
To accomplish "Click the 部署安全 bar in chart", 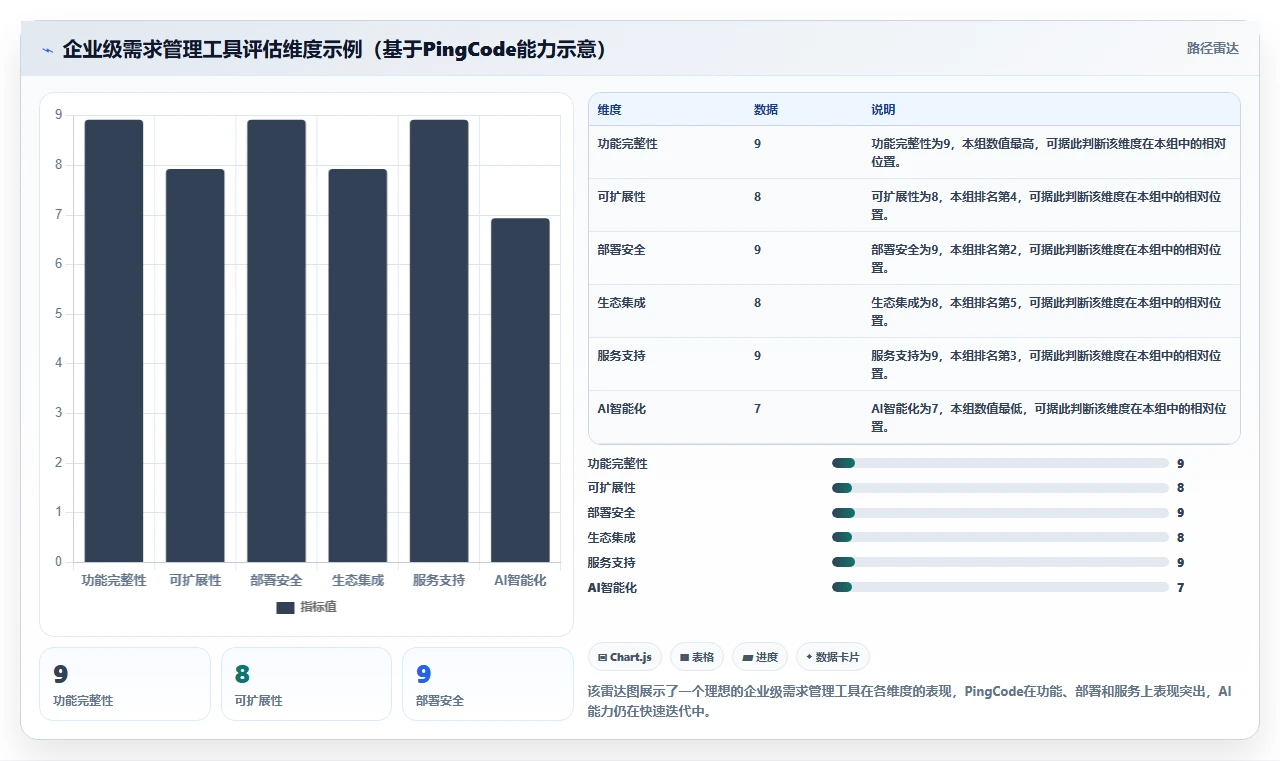I will point(277,341).
